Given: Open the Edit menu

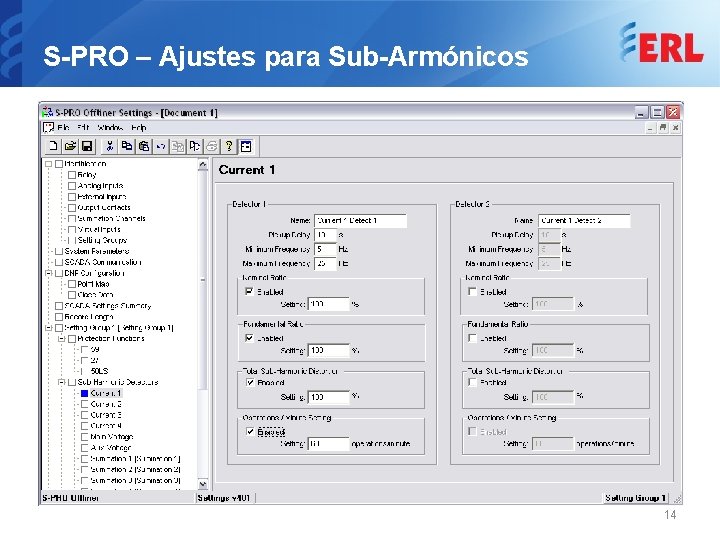Looking at the screenshot, I should click(x=83, y=128).
